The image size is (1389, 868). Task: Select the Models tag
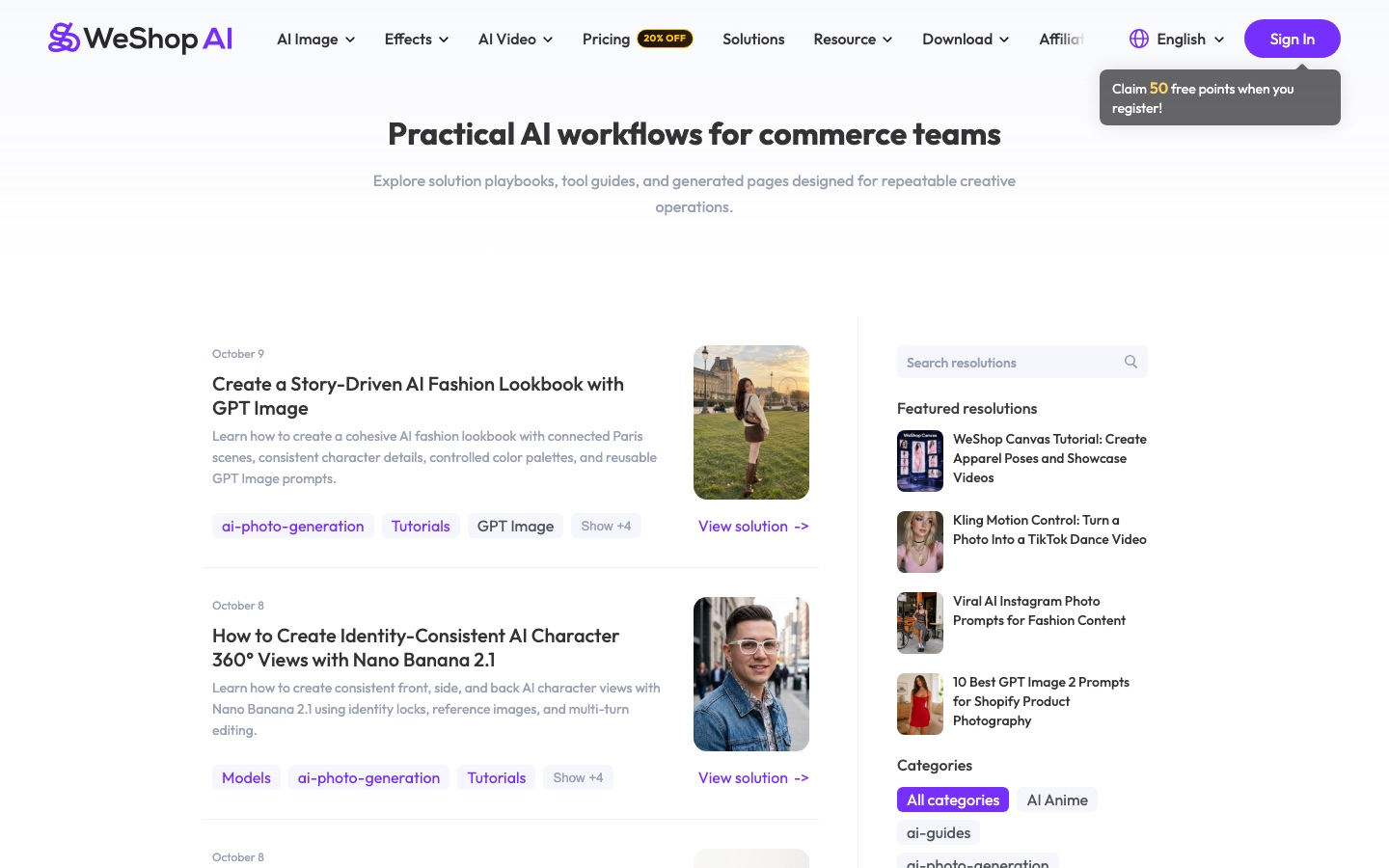coord(246,777)
